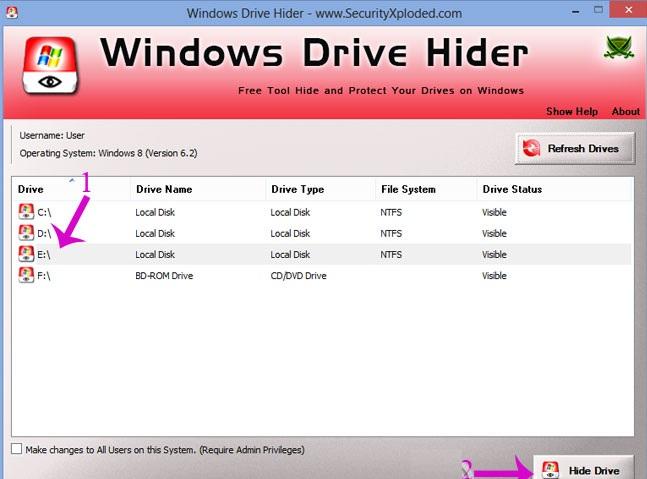
Task: Click Local Disk type in E:\ row
Action: tap(290, 255)
